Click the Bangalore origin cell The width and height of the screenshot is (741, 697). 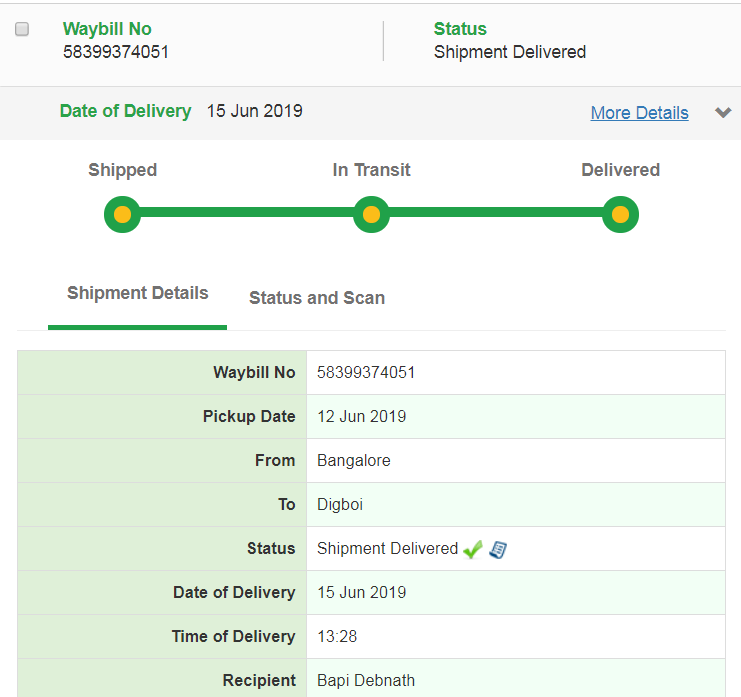coord(354,461)
